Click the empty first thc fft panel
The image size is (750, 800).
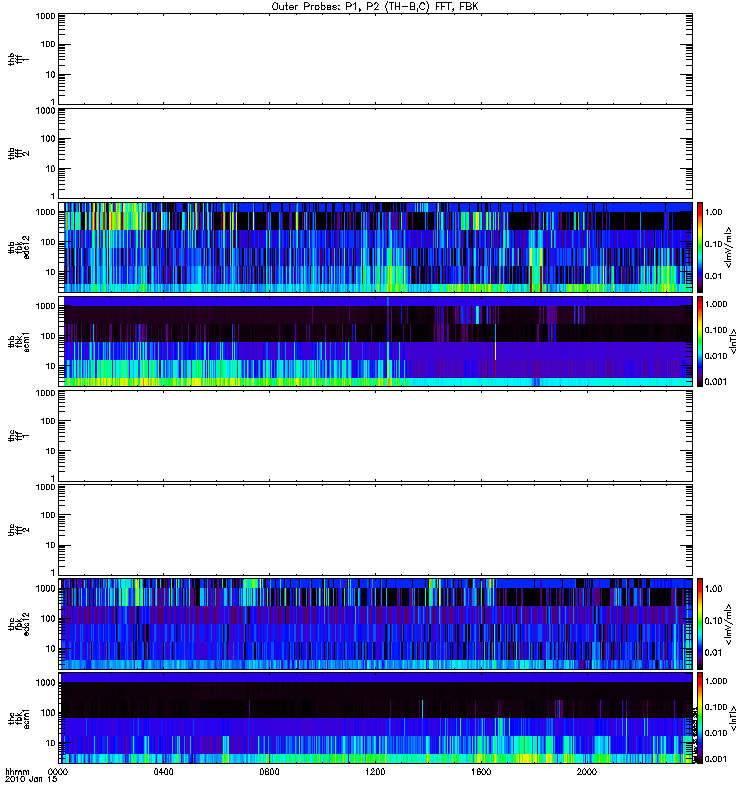click(x=375, y=436)
